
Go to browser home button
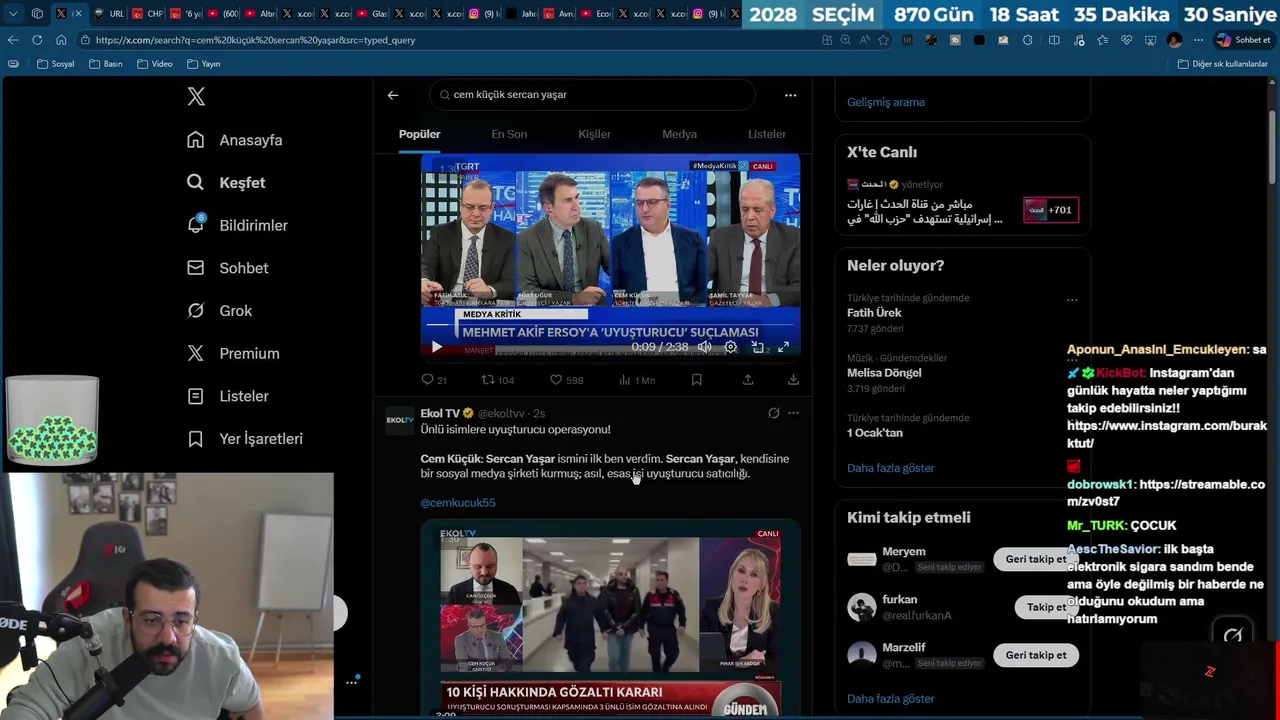tap(61, 40)
